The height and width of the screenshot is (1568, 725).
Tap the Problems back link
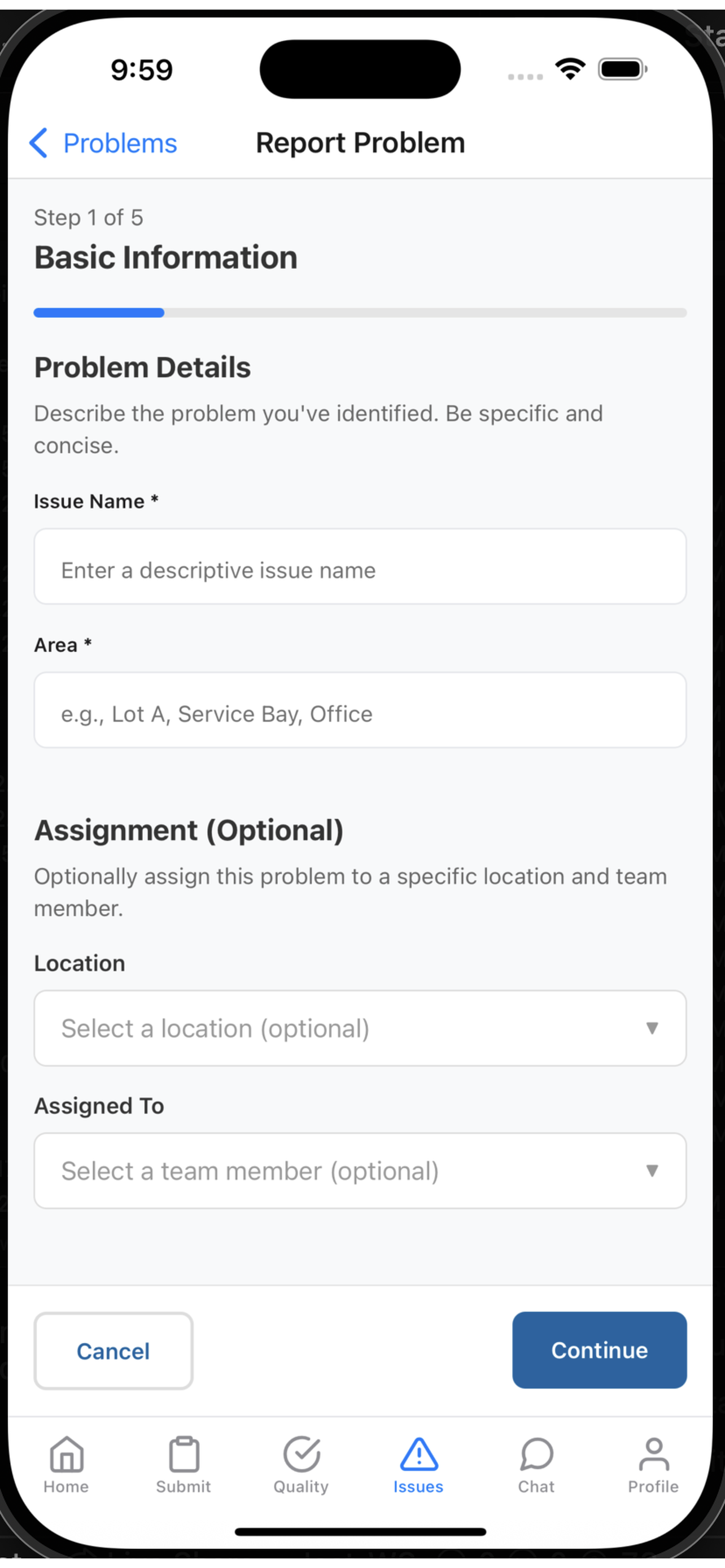pos(120,144)
